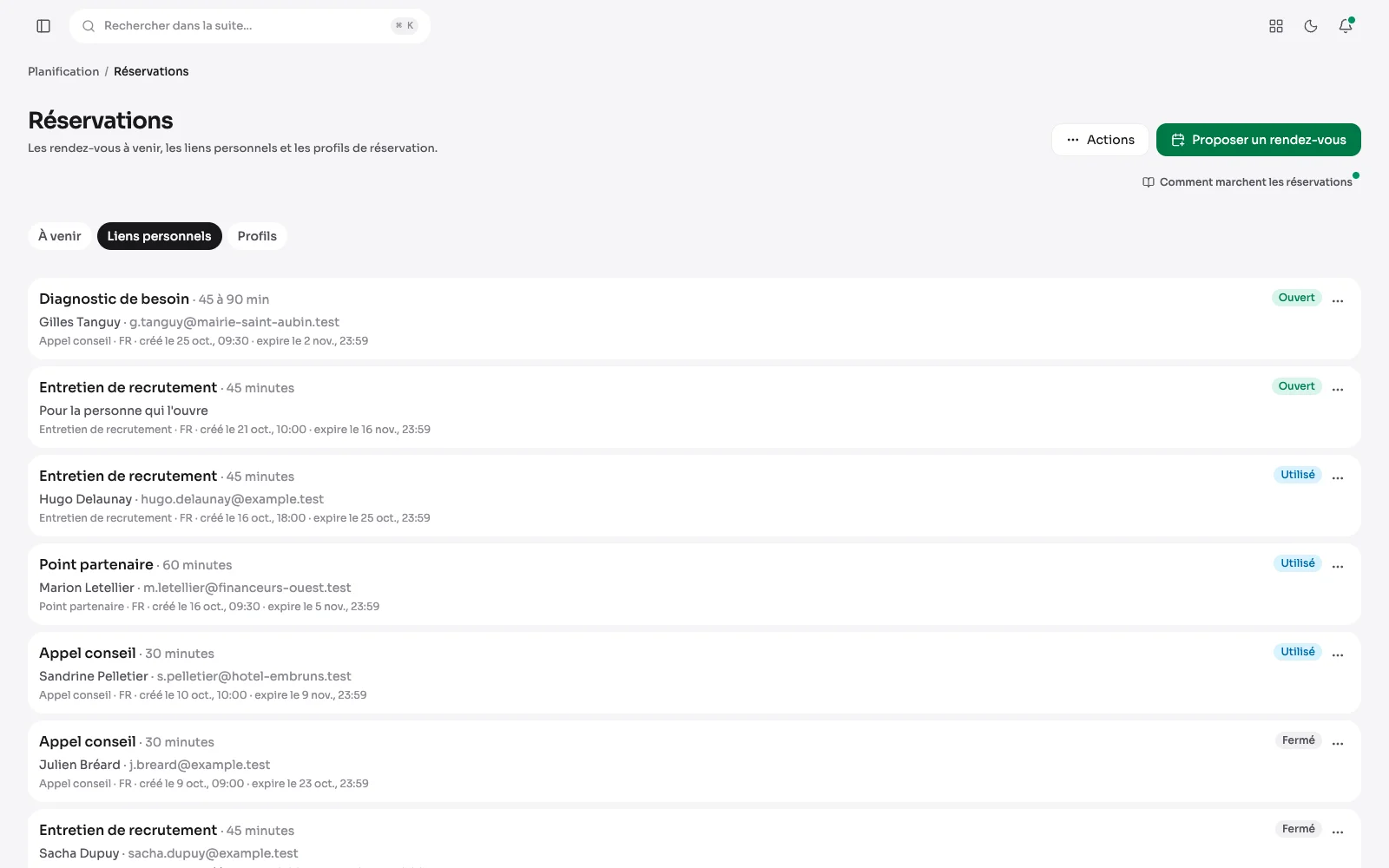Toggle the sidebar panel icon

43,26
